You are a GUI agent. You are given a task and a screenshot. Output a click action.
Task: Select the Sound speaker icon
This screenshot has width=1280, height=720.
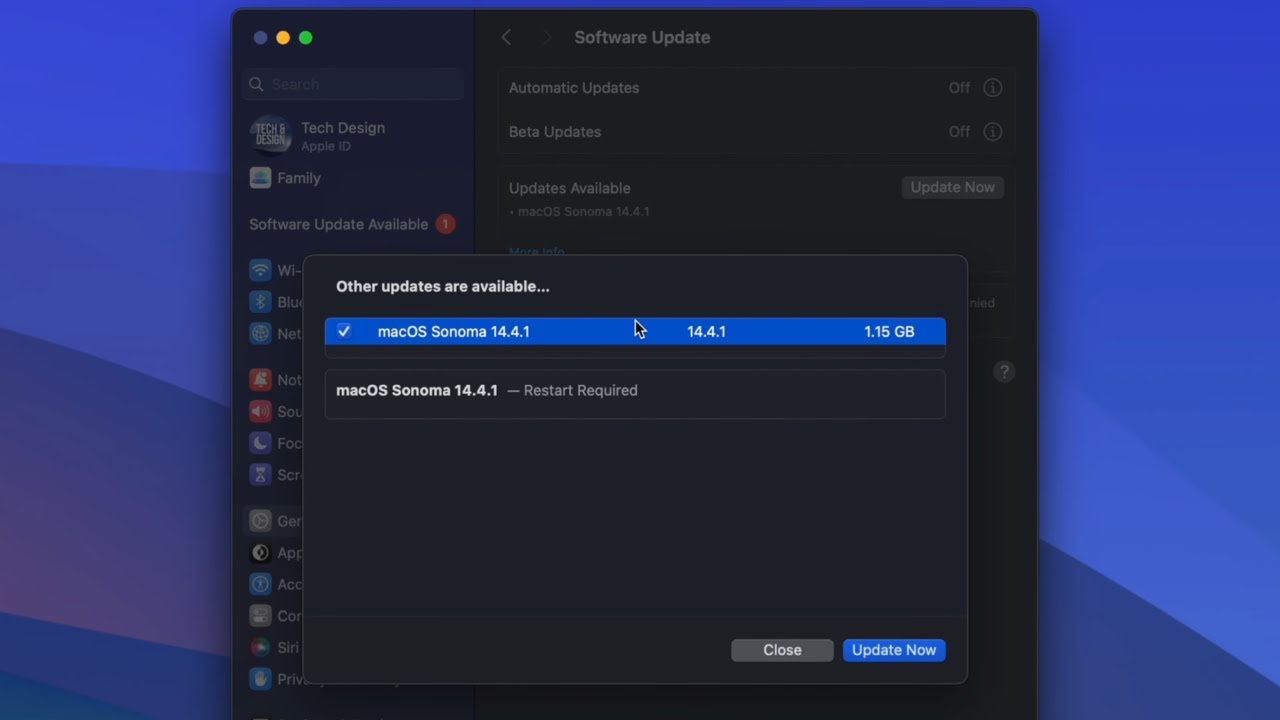click(x=260, y=411)
